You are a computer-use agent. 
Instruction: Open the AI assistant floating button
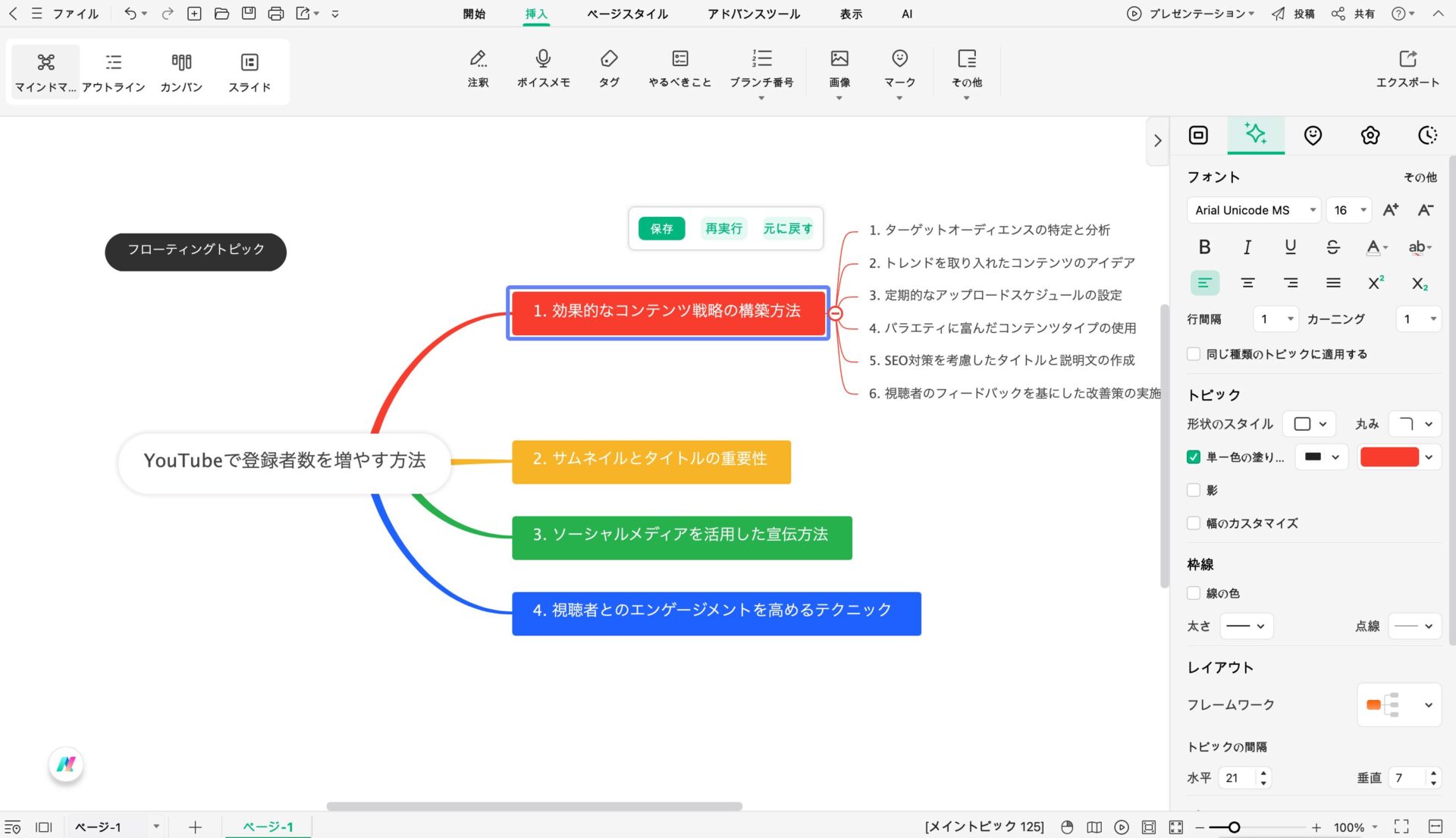(x=66, y=764)
